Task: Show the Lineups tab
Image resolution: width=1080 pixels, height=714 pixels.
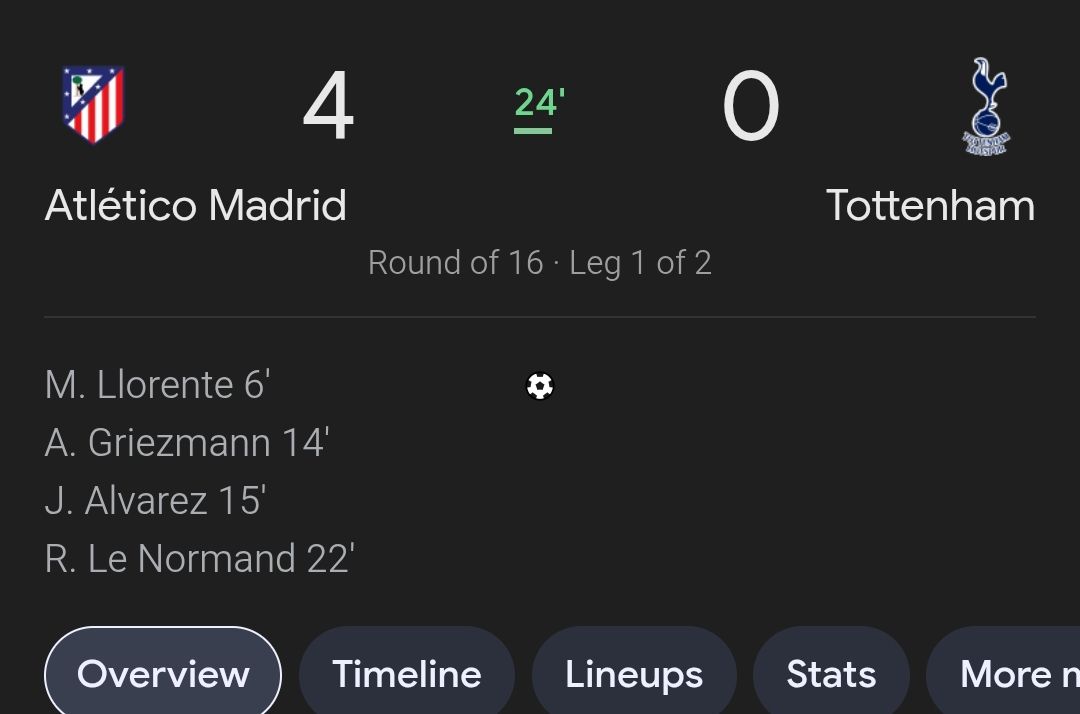Action: (634, 674)
